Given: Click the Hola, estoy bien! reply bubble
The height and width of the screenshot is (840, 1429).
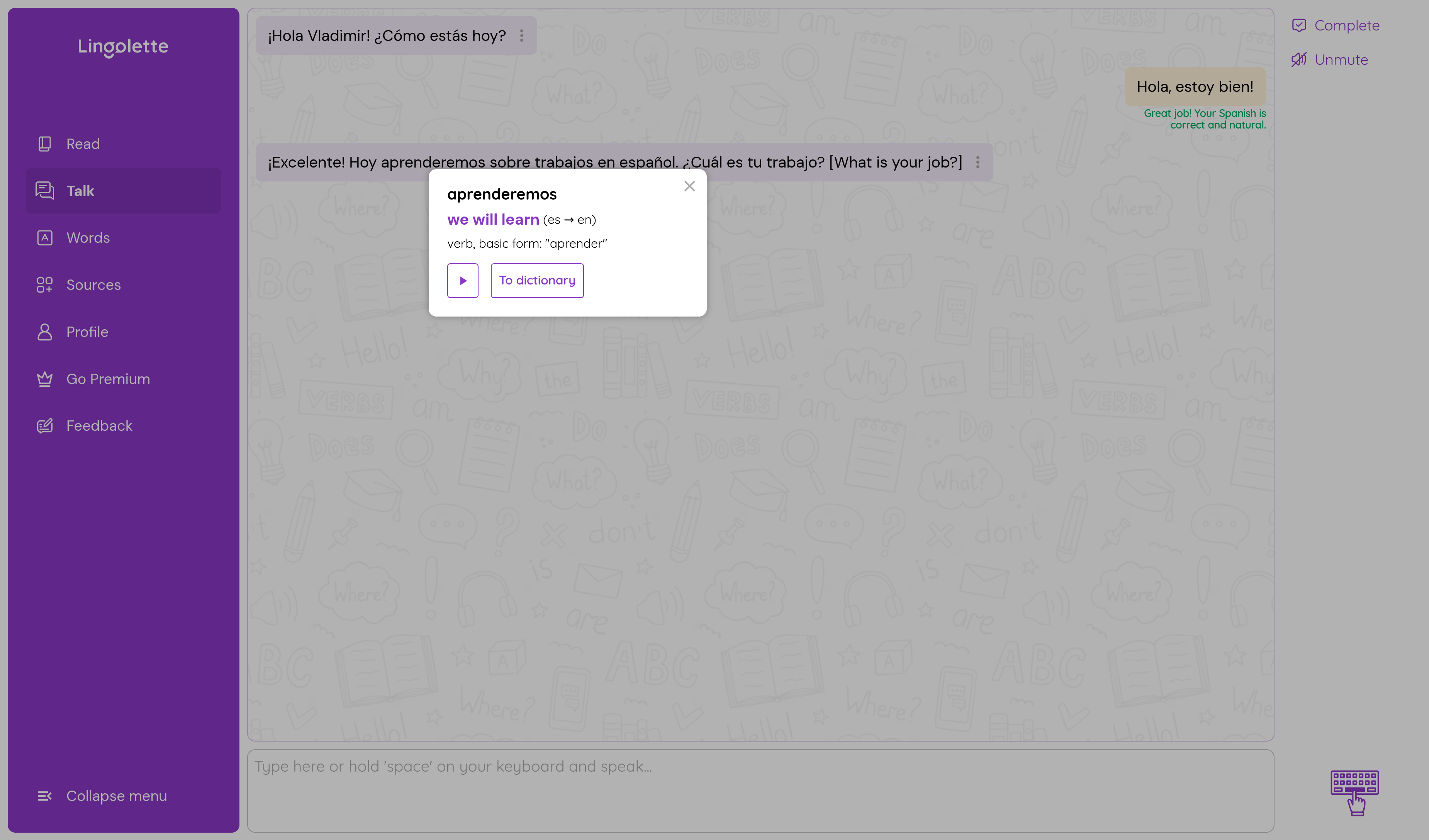Looking at the screenshot, I should tap(1194, 87).
